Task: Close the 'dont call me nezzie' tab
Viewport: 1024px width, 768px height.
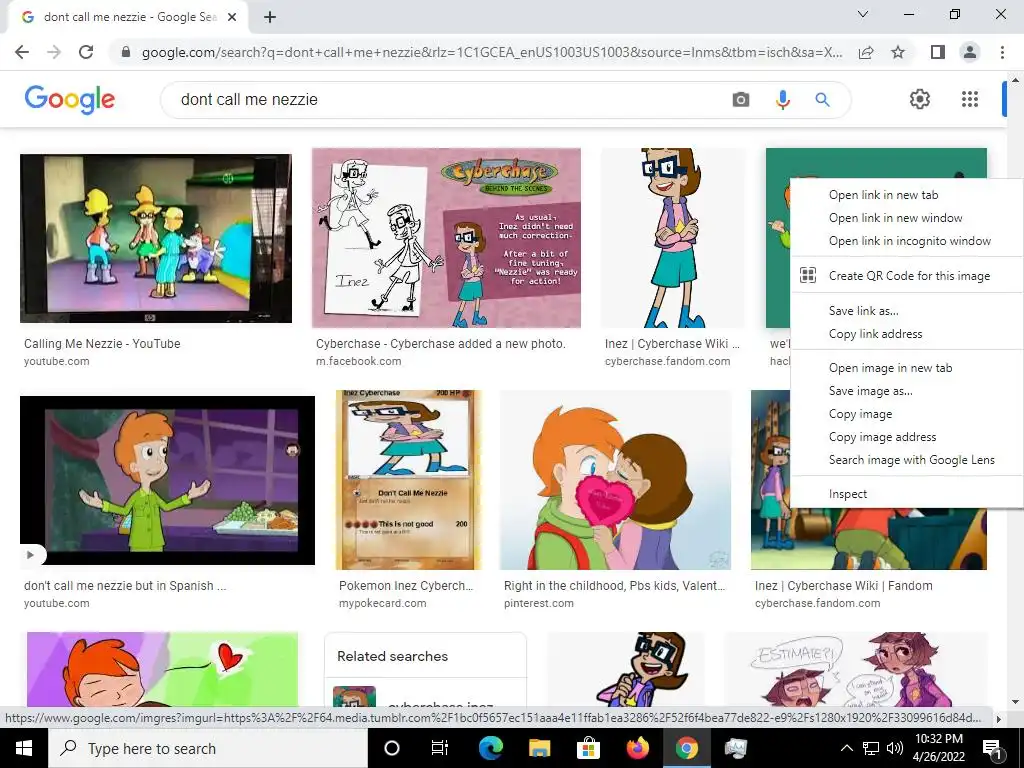Action: (232, 17)
